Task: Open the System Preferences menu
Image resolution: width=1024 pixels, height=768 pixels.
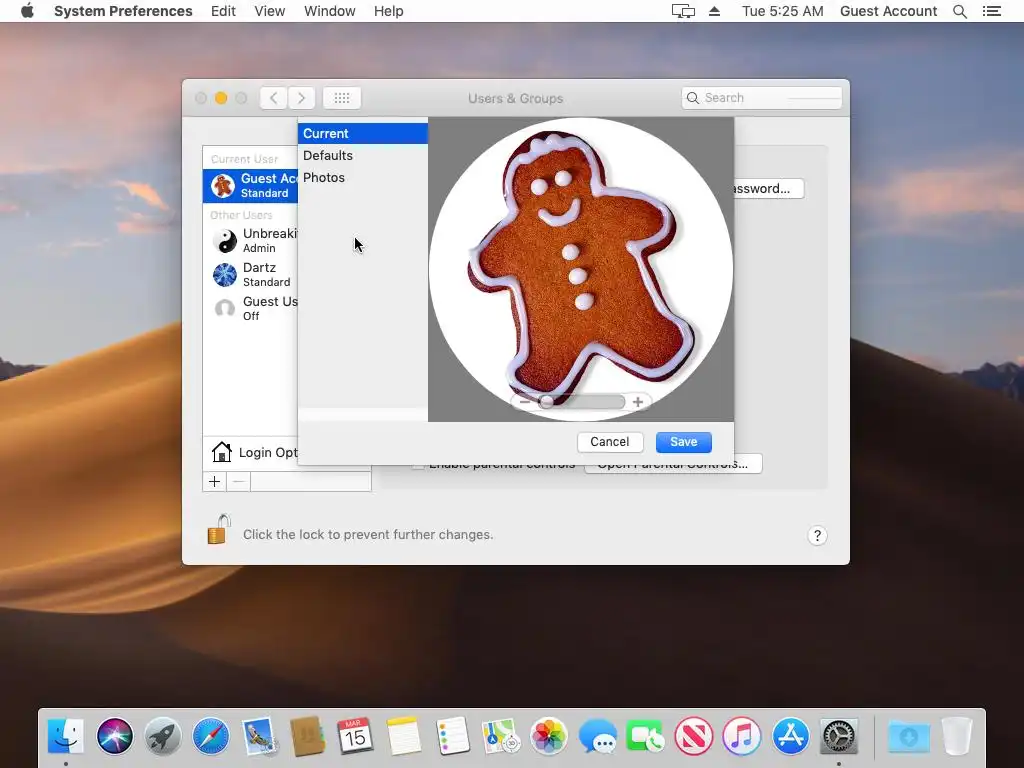Action: tap(123, 11)
